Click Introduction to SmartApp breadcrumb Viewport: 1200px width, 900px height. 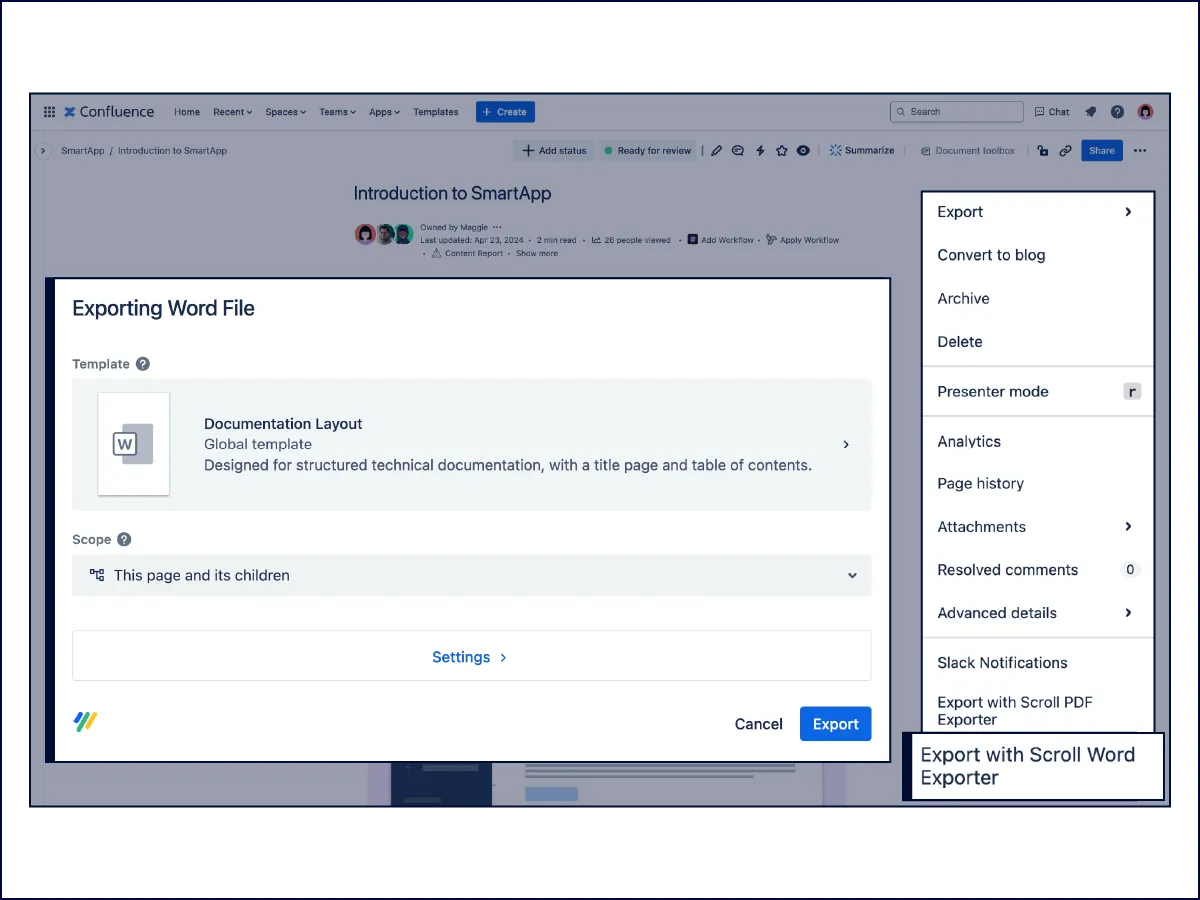(172, 151)
